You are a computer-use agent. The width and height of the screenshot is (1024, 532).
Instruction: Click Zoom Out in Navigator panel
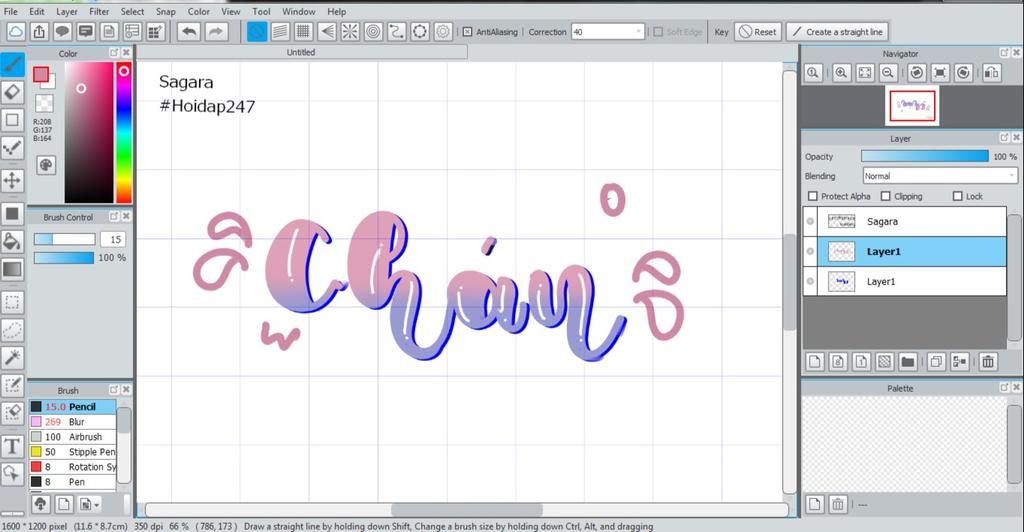pos(888,72)
